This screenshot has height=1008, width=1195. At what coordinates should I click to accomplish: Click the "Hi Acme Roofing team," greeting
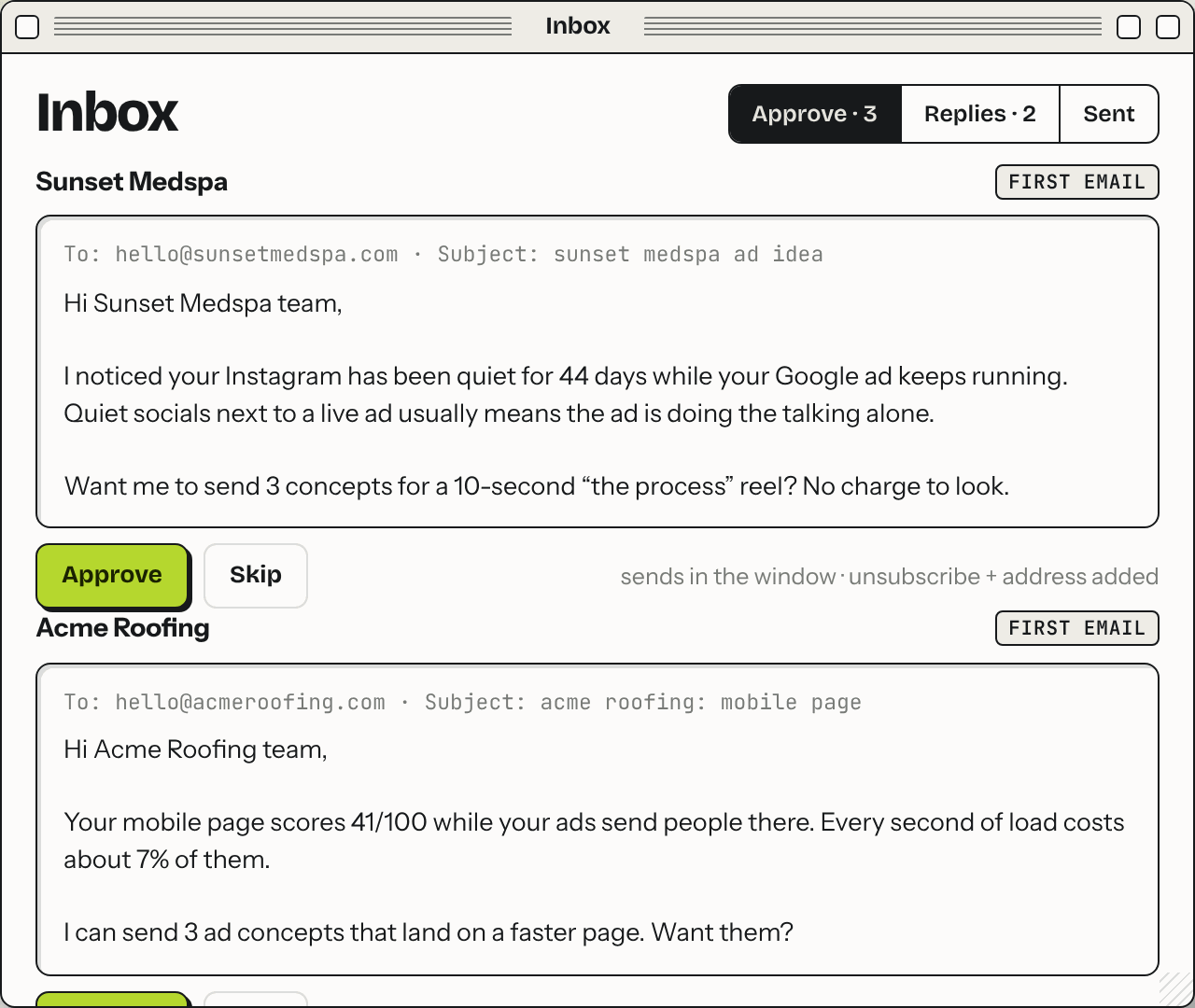click(195, 749)
